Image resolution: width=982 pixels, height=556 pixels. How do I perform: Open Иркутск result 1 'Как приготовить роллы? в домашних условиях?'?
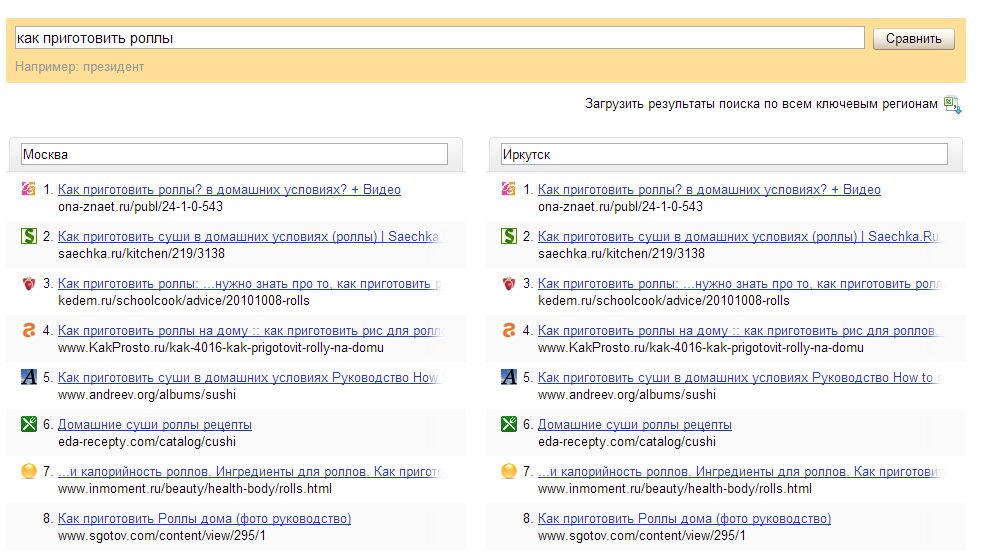pos(709,189)
